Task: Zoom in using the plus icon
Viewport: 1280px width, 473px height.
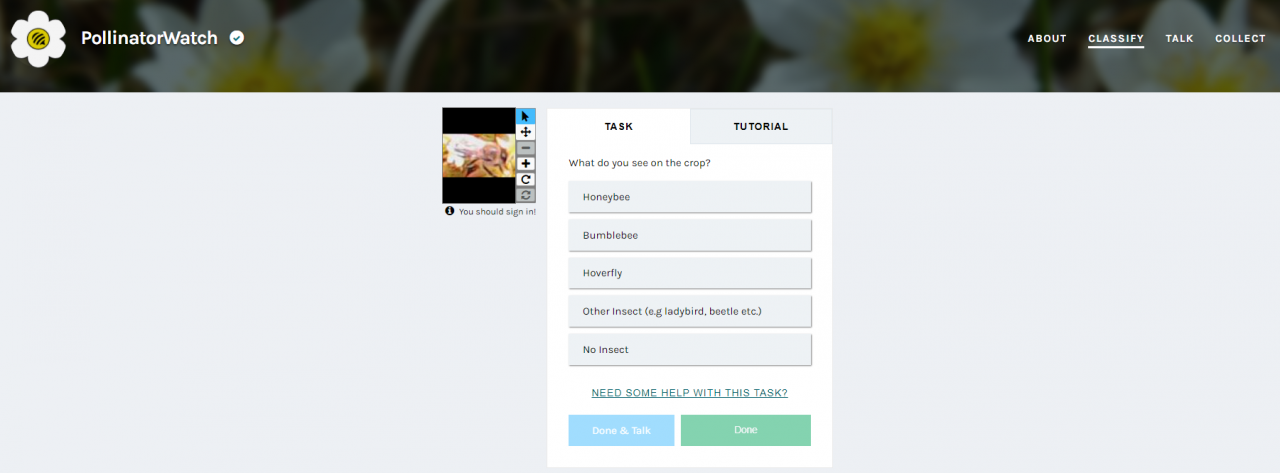Action: [525, 164]
